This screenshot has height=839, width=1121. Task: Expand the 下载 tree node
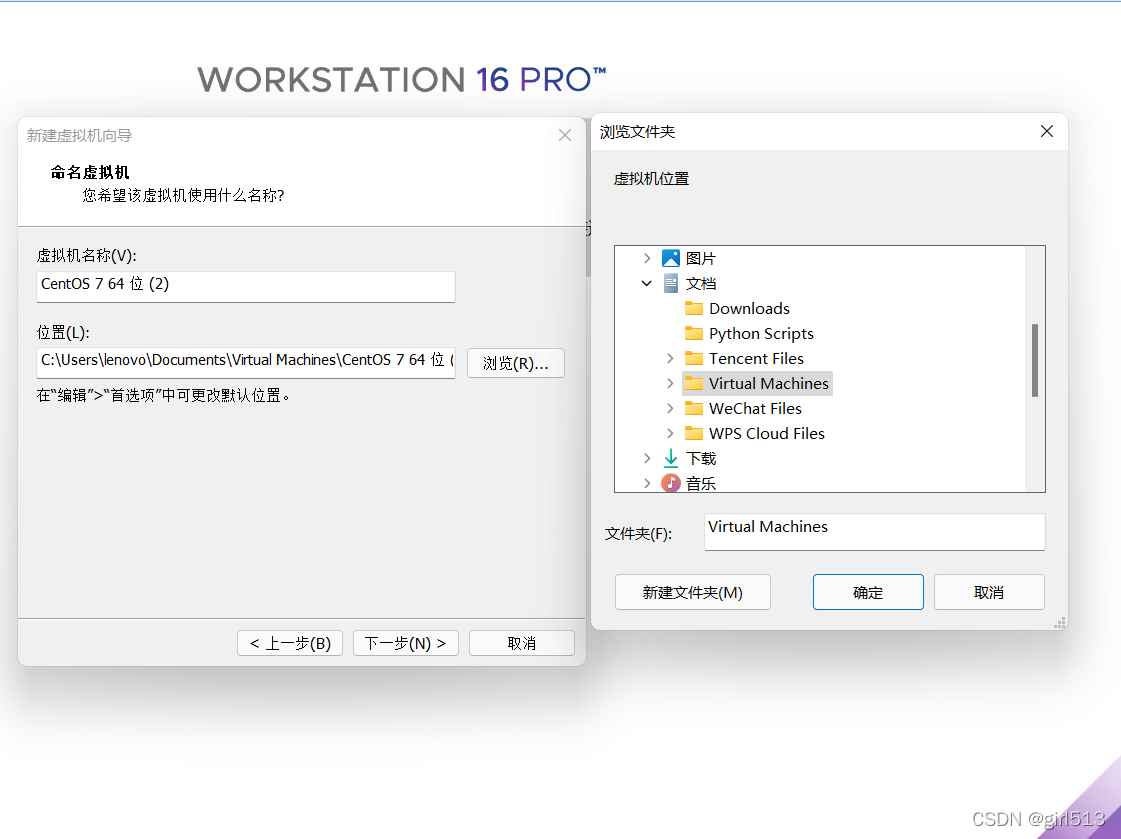[646, 458]
